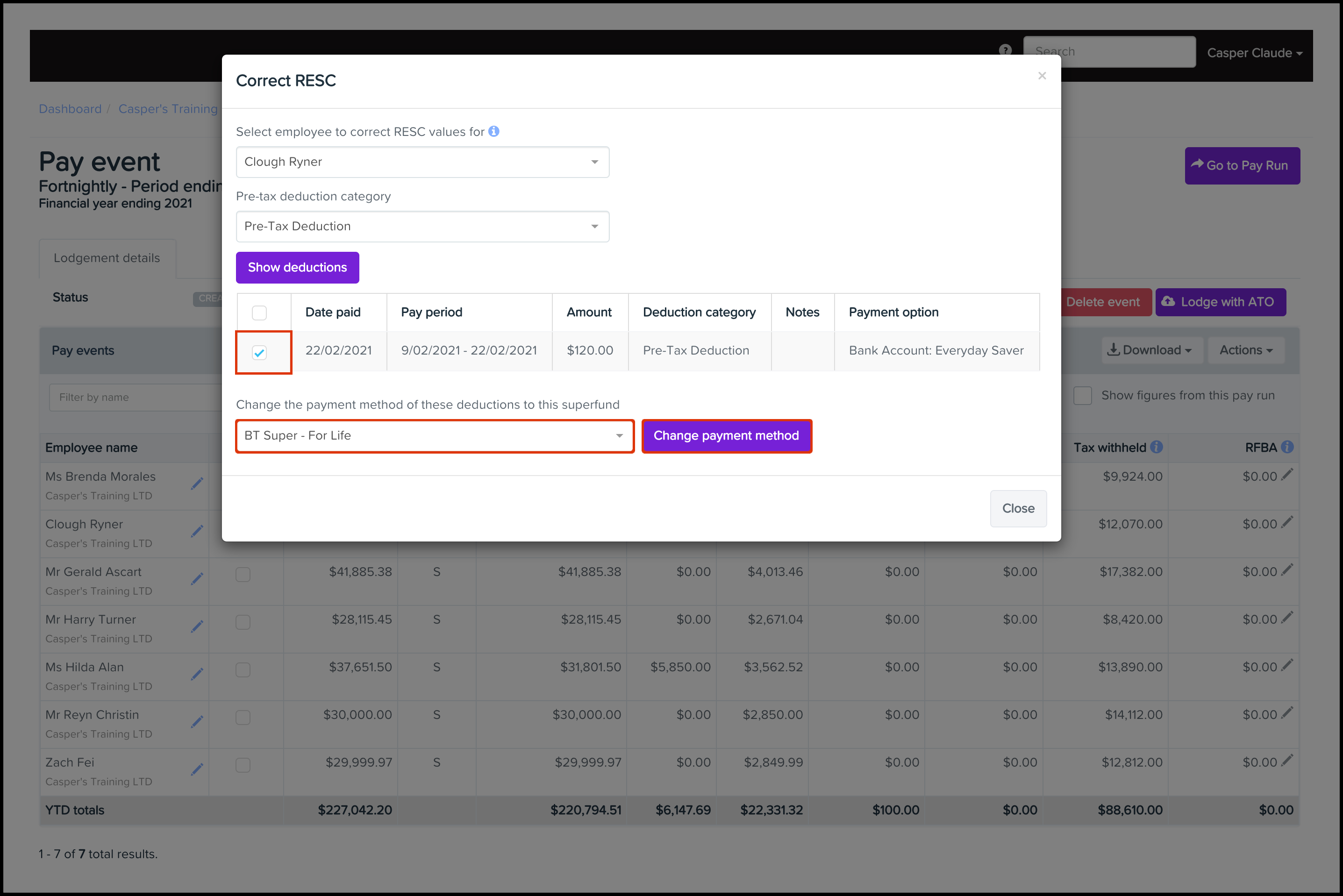Edit RFBA pencil in Ms Hilda Alan row
The image size is (1343, 896).
tap(1287, 665)
